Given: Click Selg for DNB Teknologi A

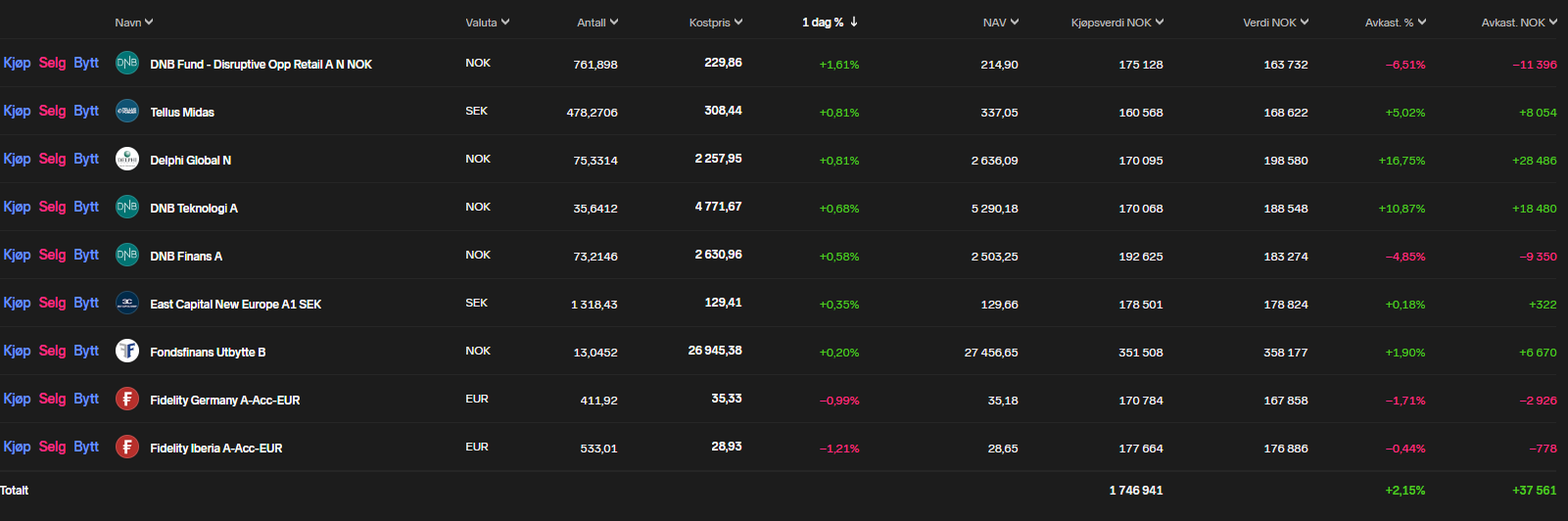Looking at the screenshot, I should tap(53, 207).
